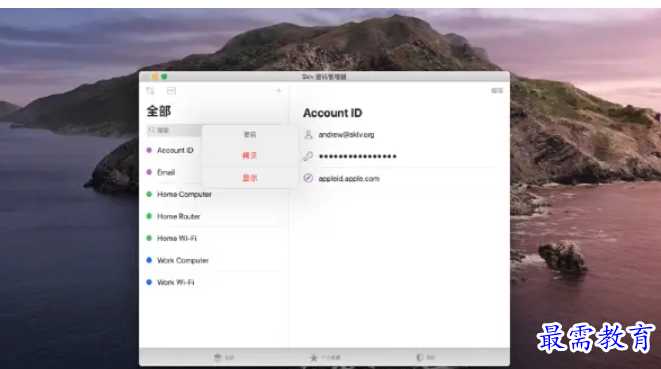Click the compass icon beside appleid.apple.com
The width and height of the screenshot is (661, 369).
(x=308, y=178)
